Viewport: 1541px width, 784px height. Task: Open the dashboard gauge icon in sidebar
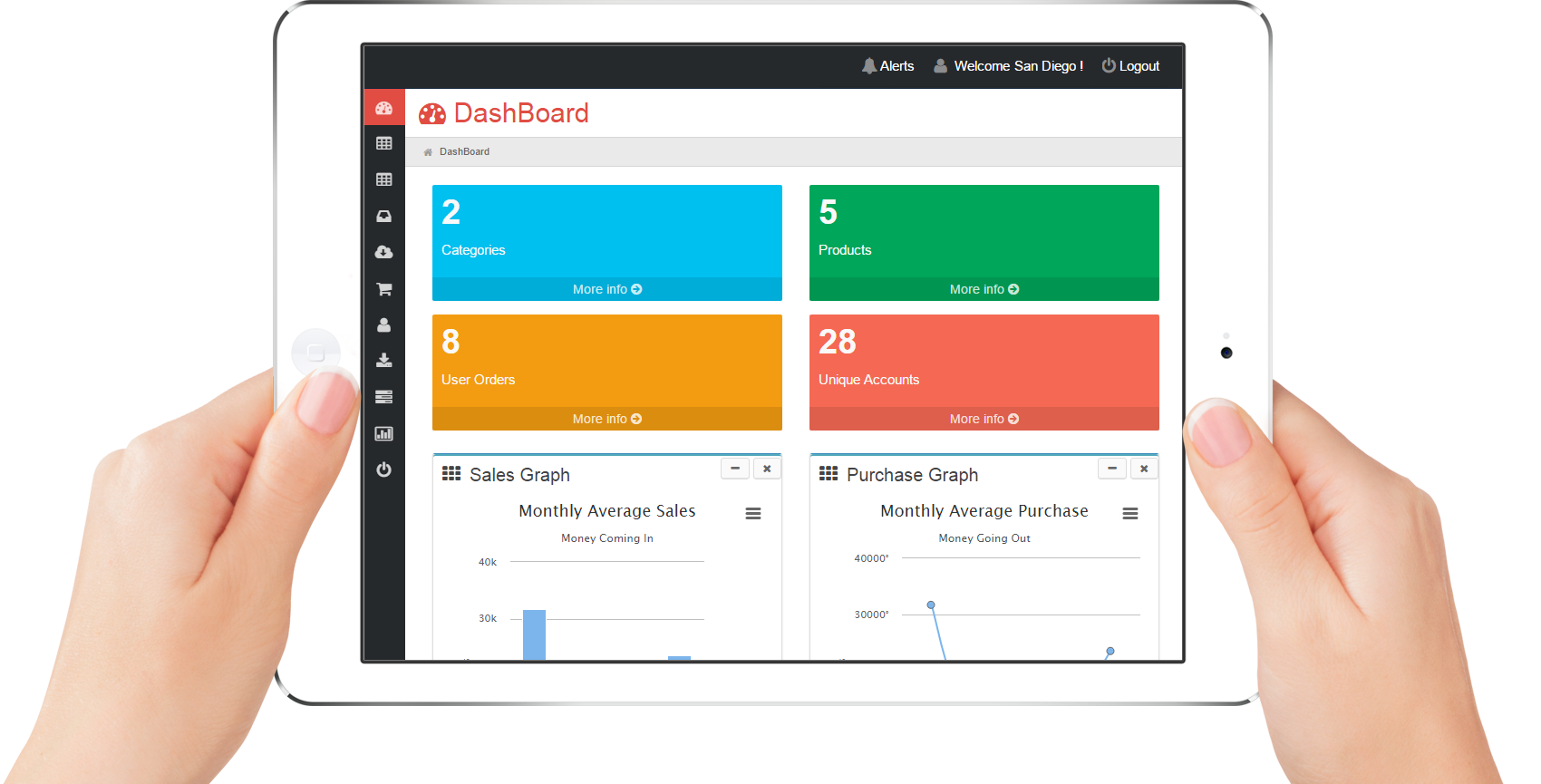tap(383, 108)
